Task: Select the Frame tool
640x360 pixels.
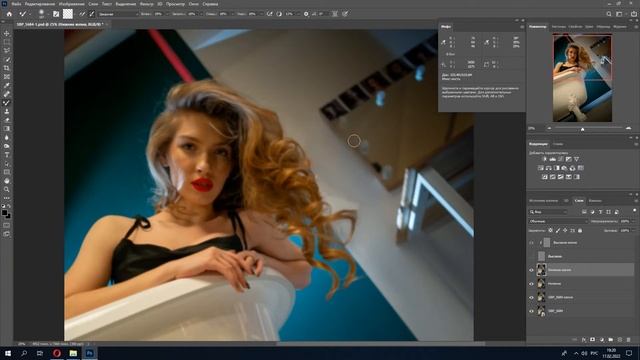Action: tap(7, 76)
